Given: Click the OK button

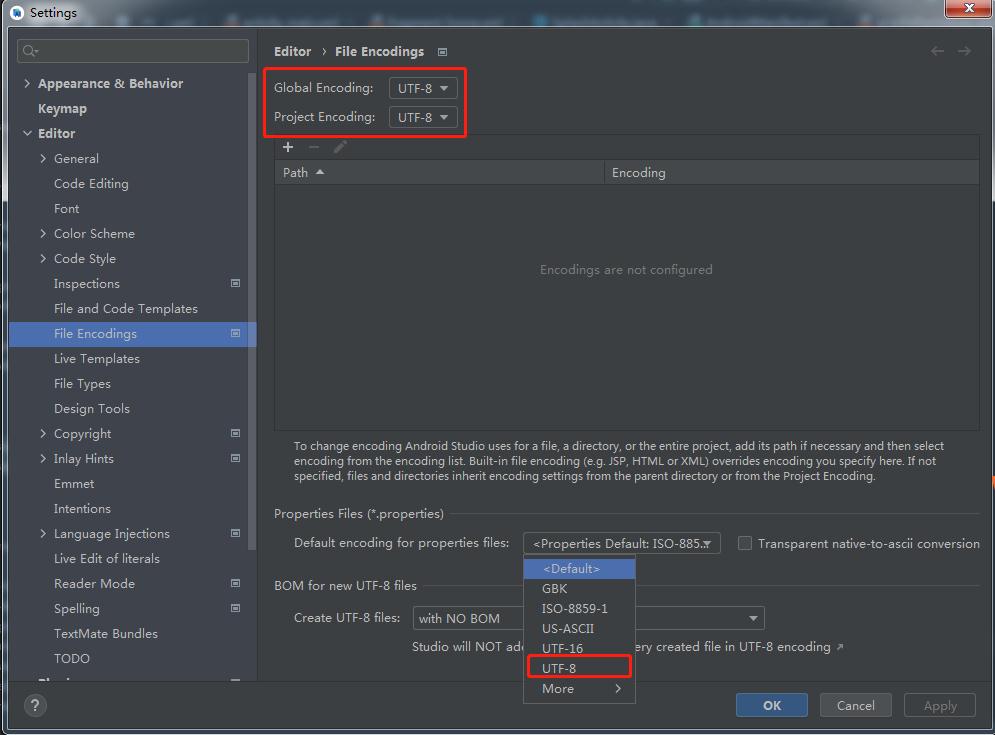Looking at the screenshot, I should [772, 705].
